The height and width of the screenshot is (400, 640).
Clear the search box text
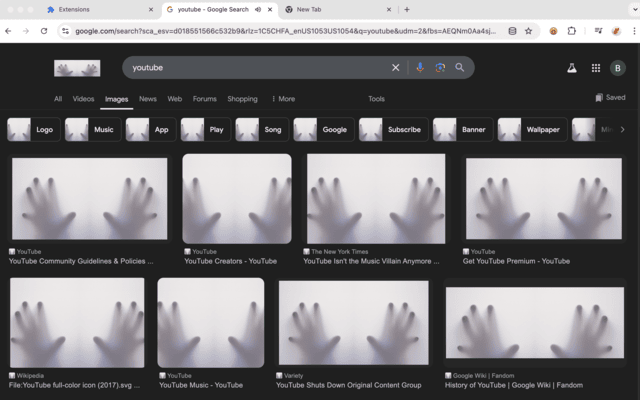395,68
